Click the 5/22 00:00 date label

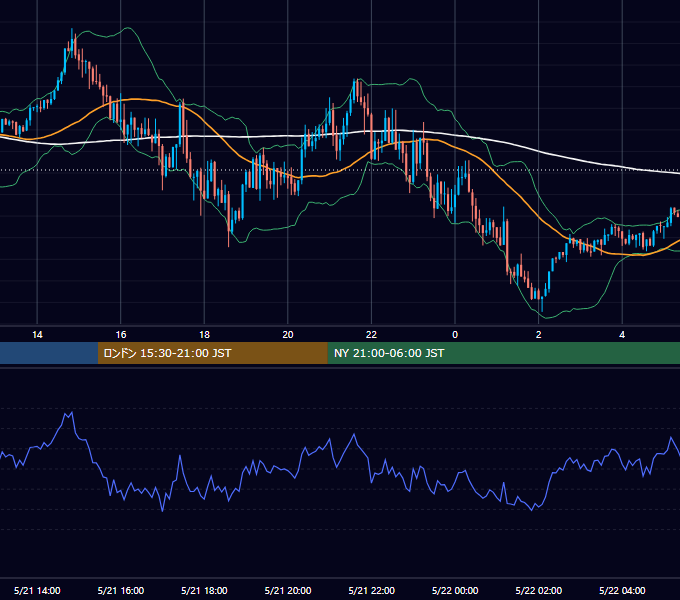click(x=455, y=590)
